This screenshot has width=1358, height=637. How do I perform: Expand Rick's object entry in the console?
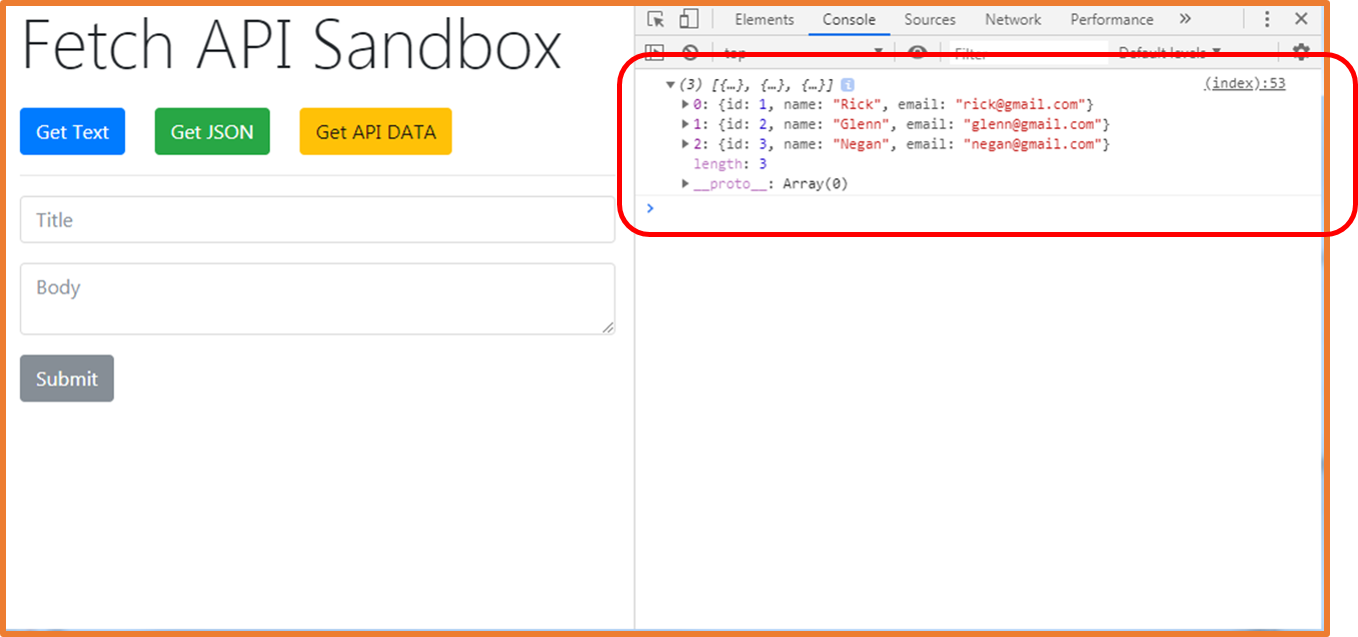click(x=685, y=104)
